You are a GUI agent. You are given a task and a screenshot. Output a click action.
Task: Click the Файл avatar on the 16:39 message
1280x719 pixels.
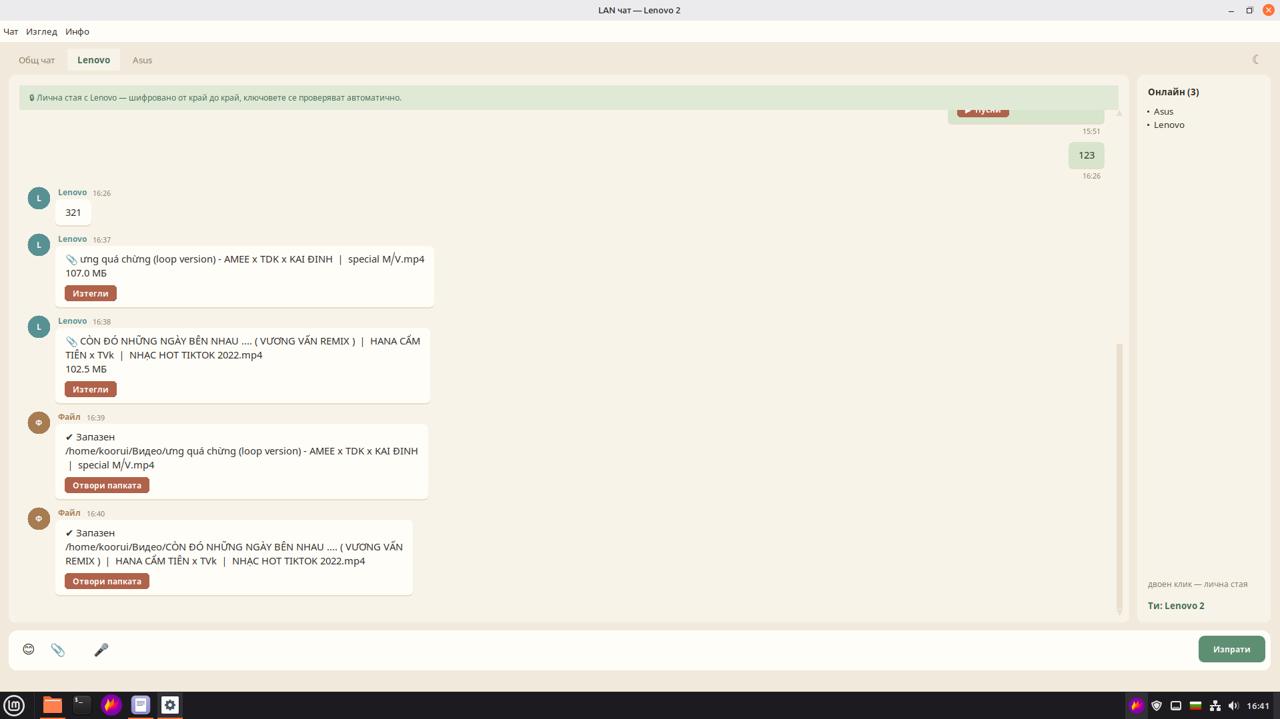pos(39,422)
